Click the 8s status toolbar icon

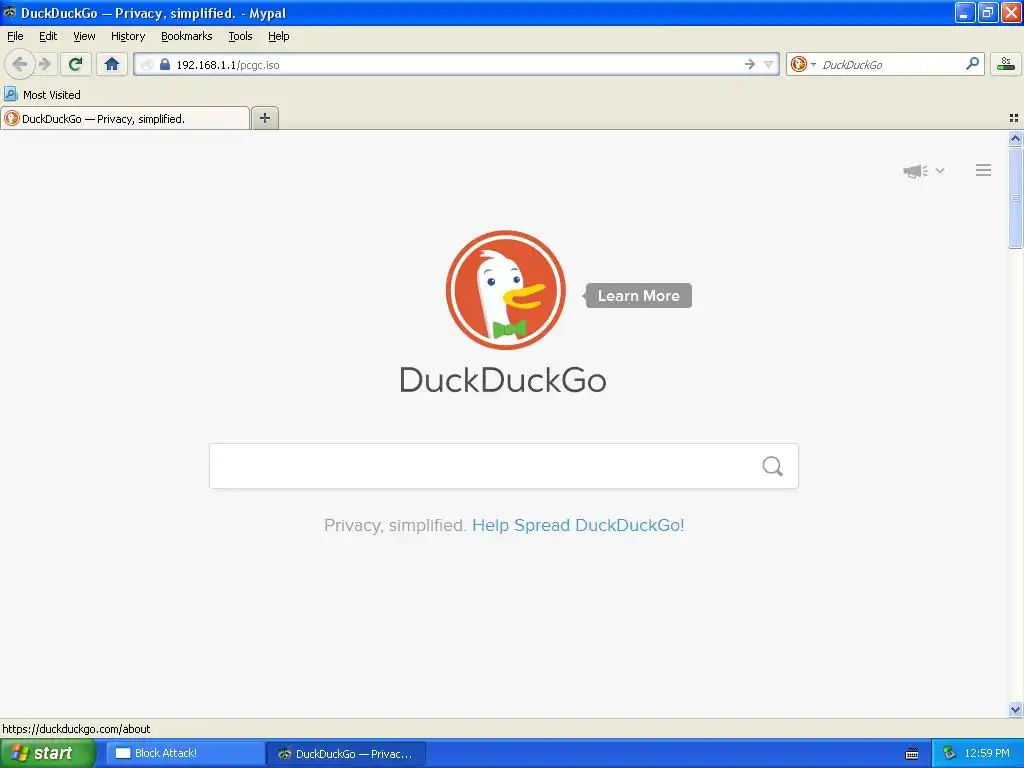pos(1006,63)
